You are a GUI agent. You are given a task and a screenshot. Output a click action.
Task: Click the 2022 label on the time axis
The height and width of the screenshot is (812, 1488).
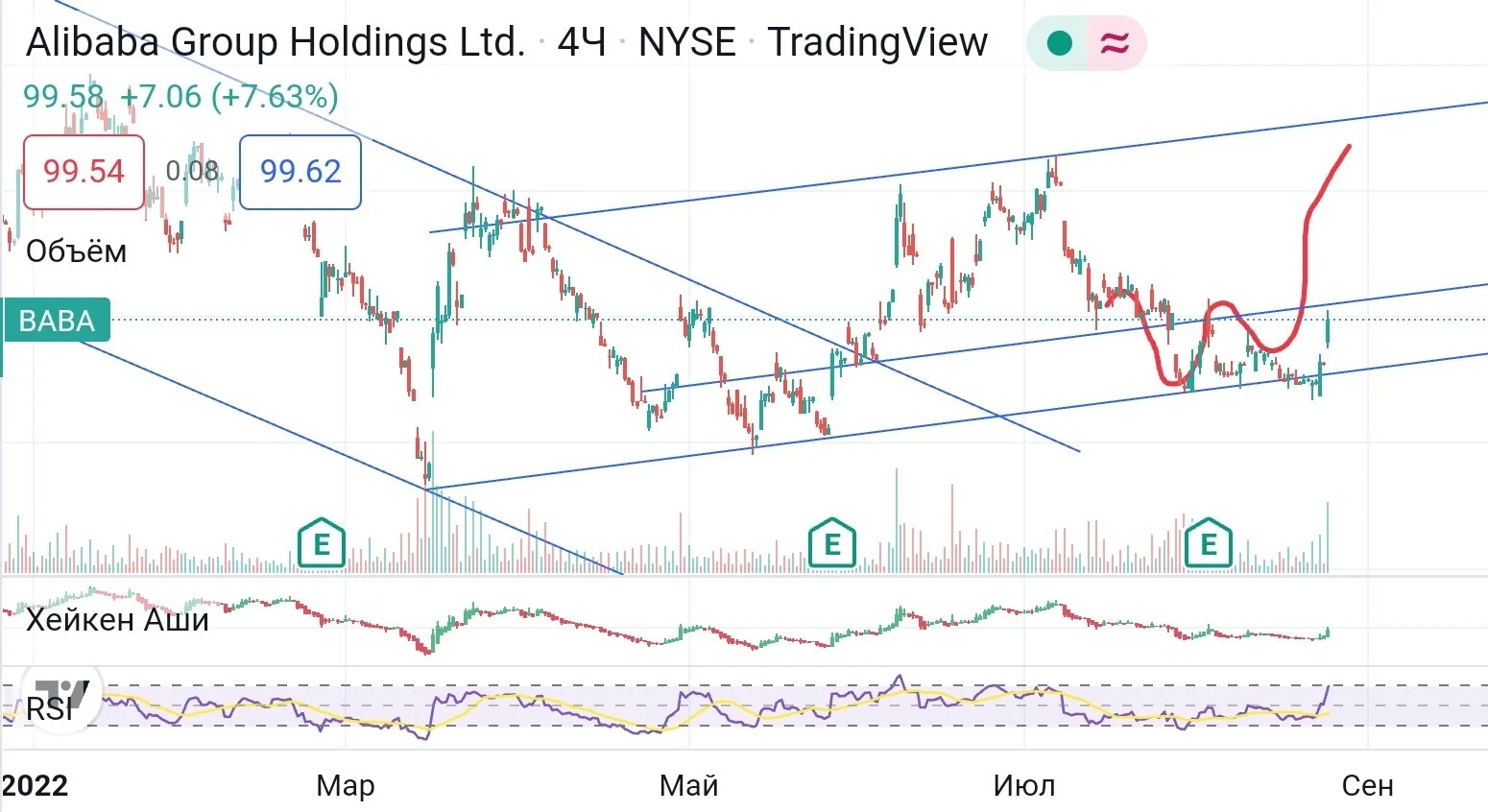pos(35,786)
